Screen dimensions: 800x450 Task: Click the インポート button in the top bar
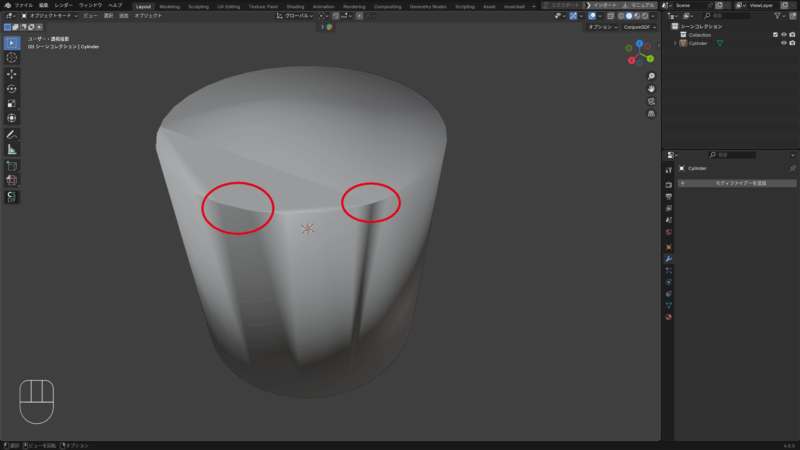pyautogui.click(x=598, y=5)
